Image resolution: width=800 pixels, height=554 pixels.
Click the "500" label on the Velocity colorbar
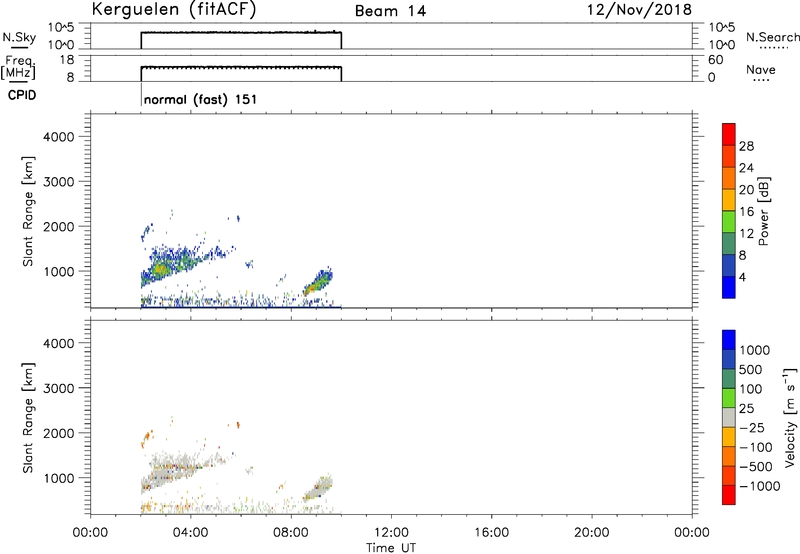point(750,369)
